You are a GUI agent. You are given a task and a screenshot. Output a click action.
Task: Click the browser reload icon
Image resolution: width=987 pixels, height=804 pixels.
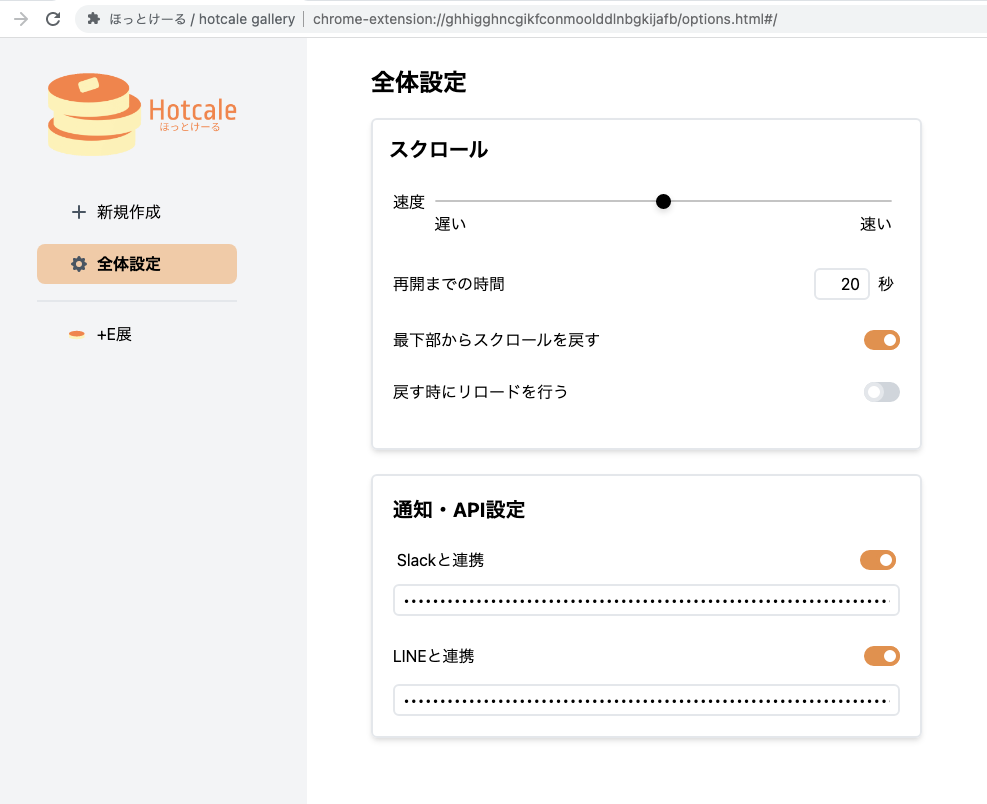tap(54, 19)
